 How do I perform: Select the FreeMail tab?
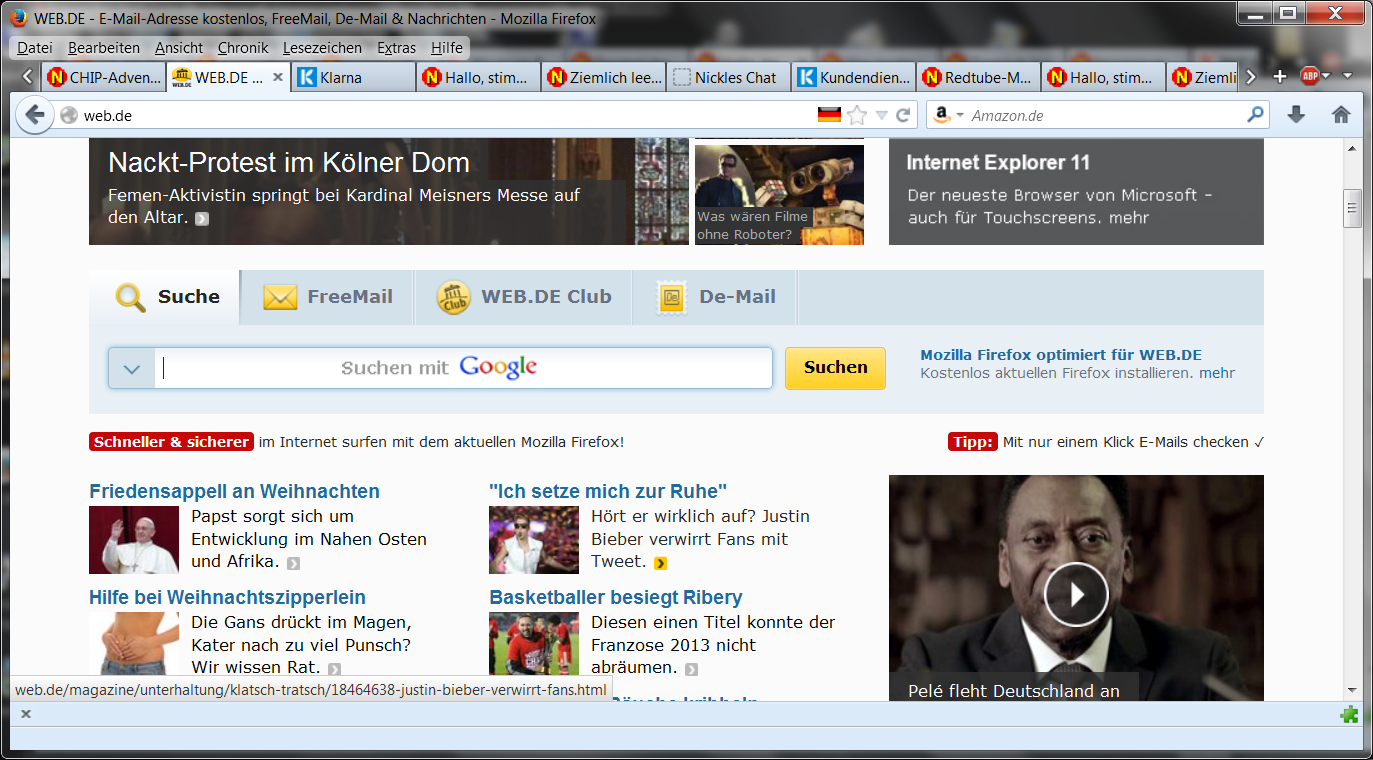click(328, 297)
